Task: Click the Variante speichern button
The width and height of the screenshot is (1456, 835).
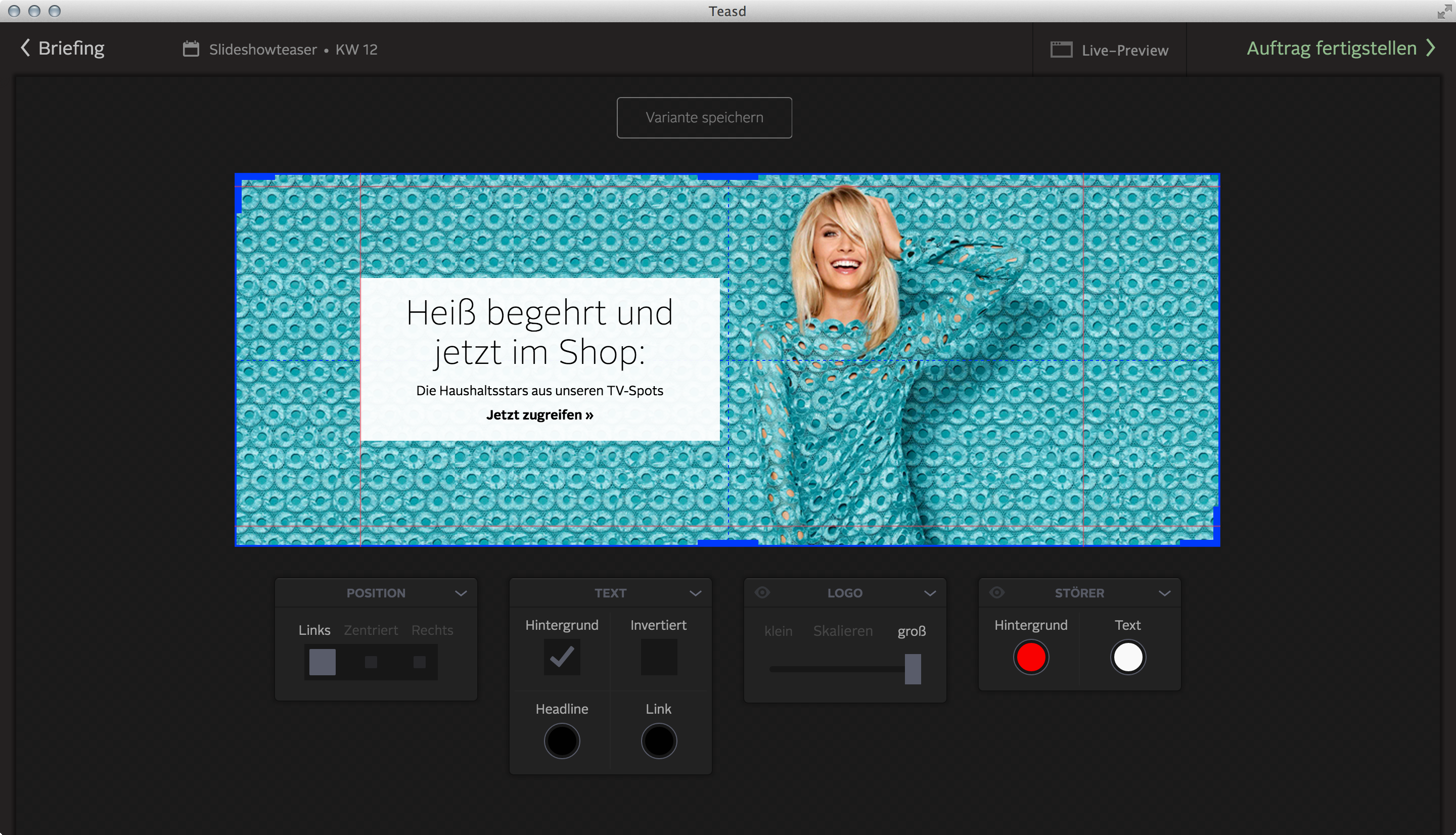Action: point(704,118)
